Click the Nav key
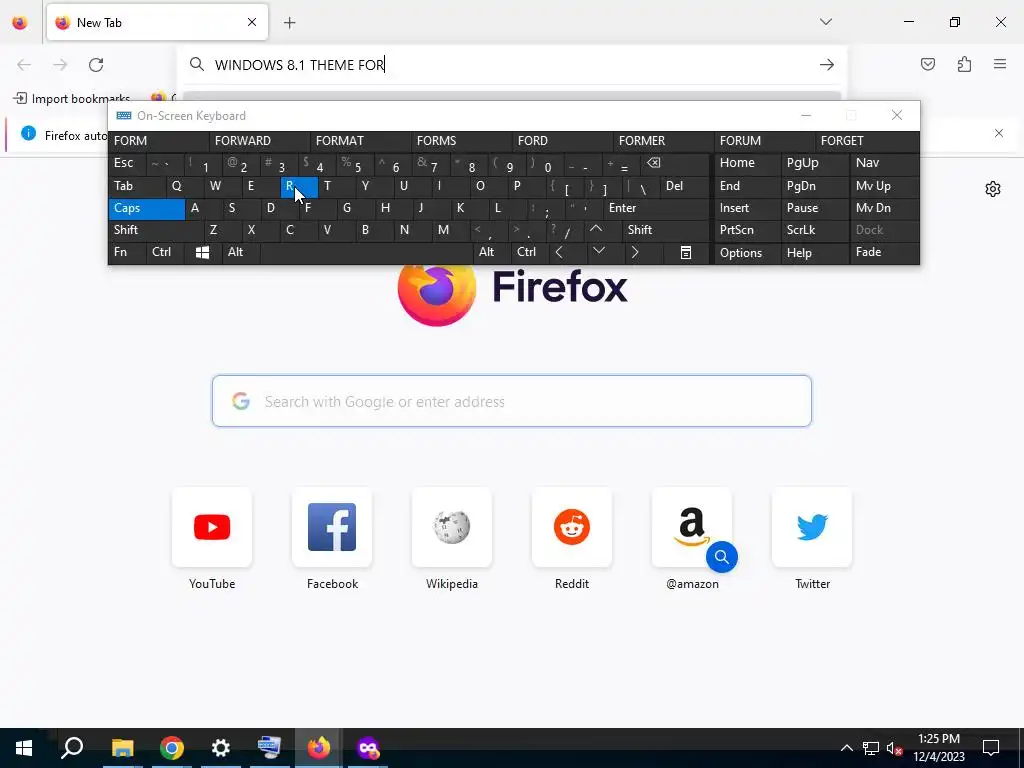1024x768 pixels. pos(884,163)
